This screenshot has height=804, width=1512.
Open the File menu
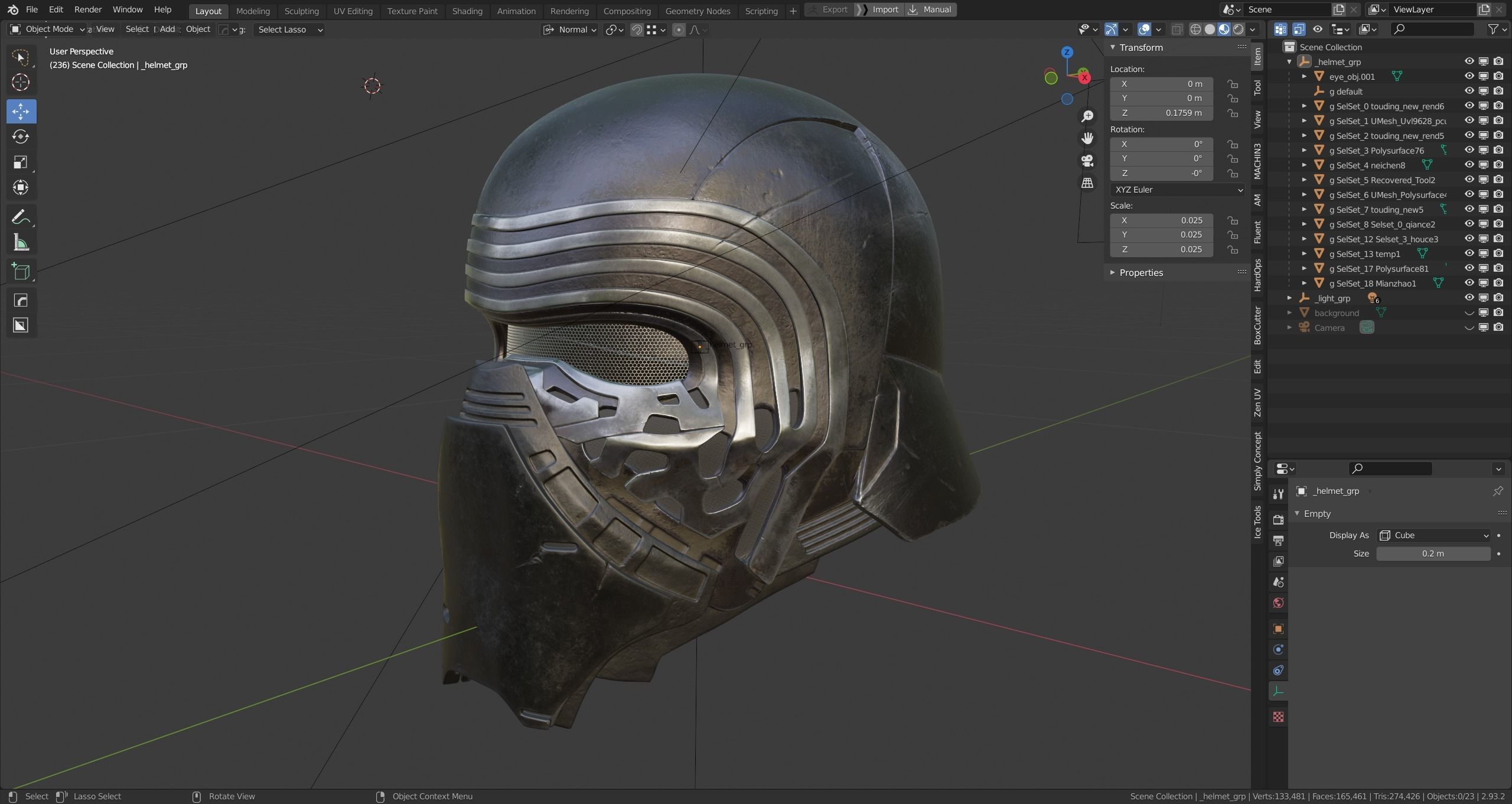[32, 9]
